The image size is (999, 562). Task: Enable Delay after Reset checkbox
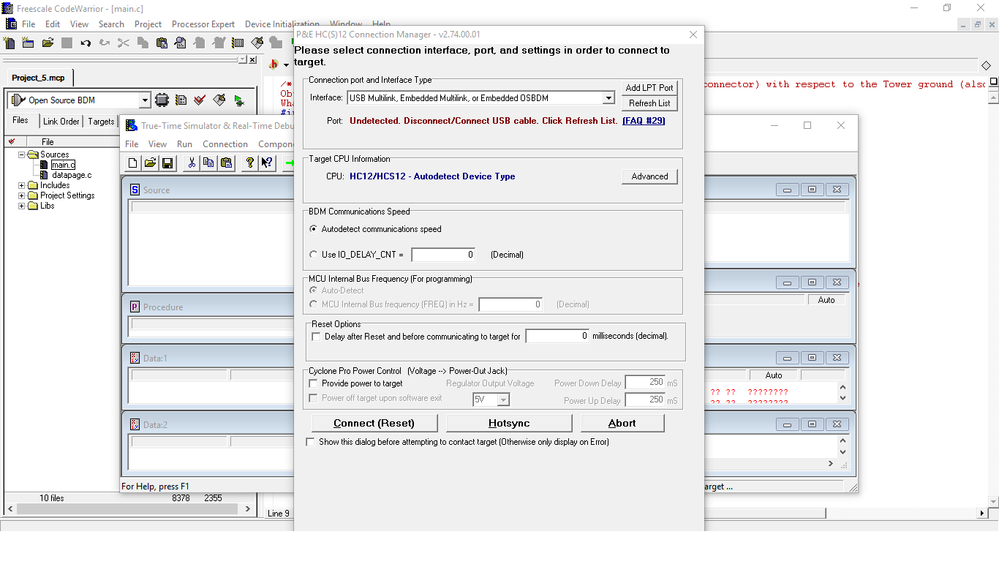316,336
